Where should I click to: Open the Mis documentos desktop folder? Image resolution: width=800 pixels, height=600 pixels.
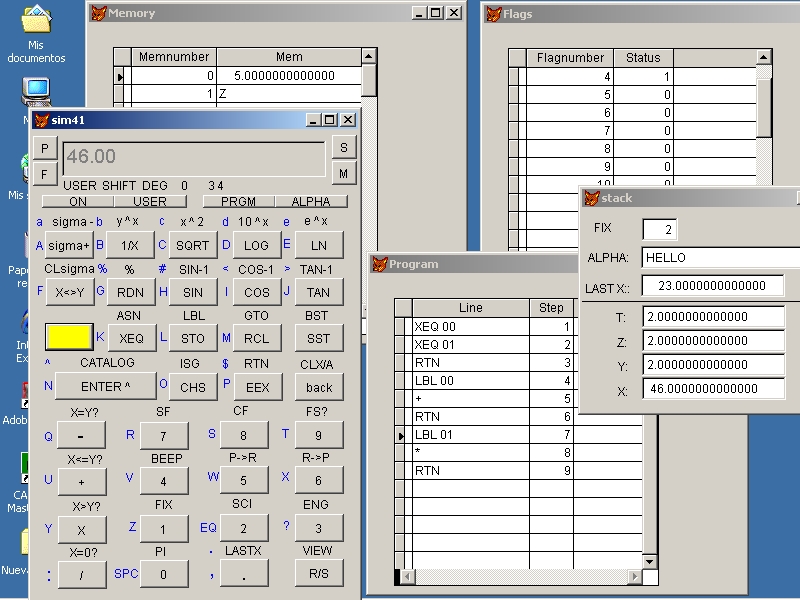36,34
